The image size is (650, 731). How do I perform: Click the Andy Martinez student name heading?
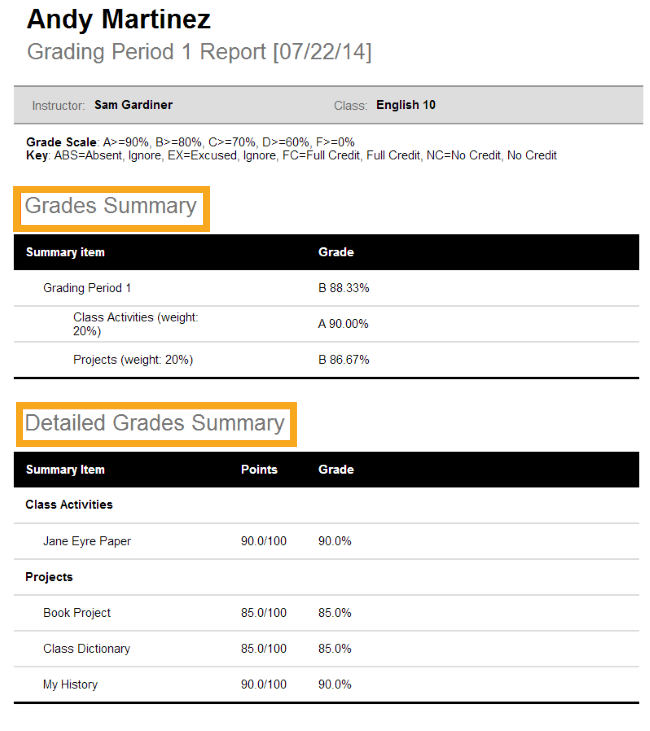(x=118, y=20)
